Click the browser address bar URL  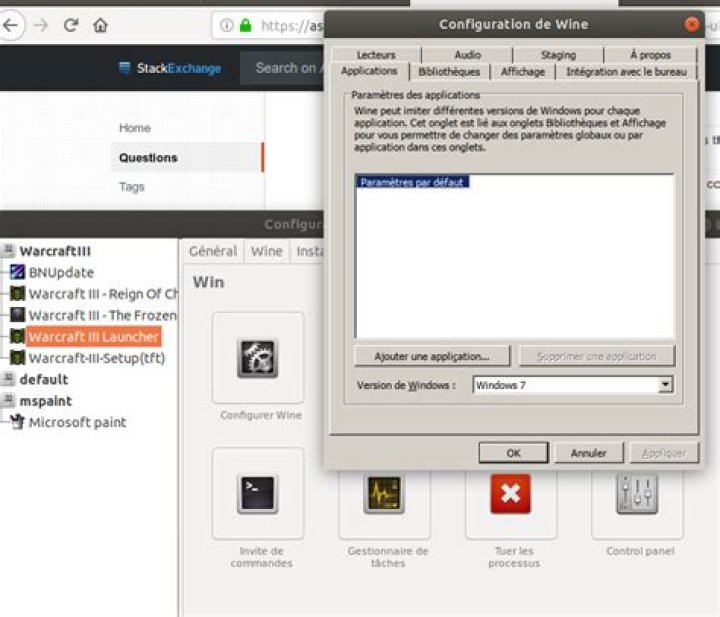click(292, 25)
